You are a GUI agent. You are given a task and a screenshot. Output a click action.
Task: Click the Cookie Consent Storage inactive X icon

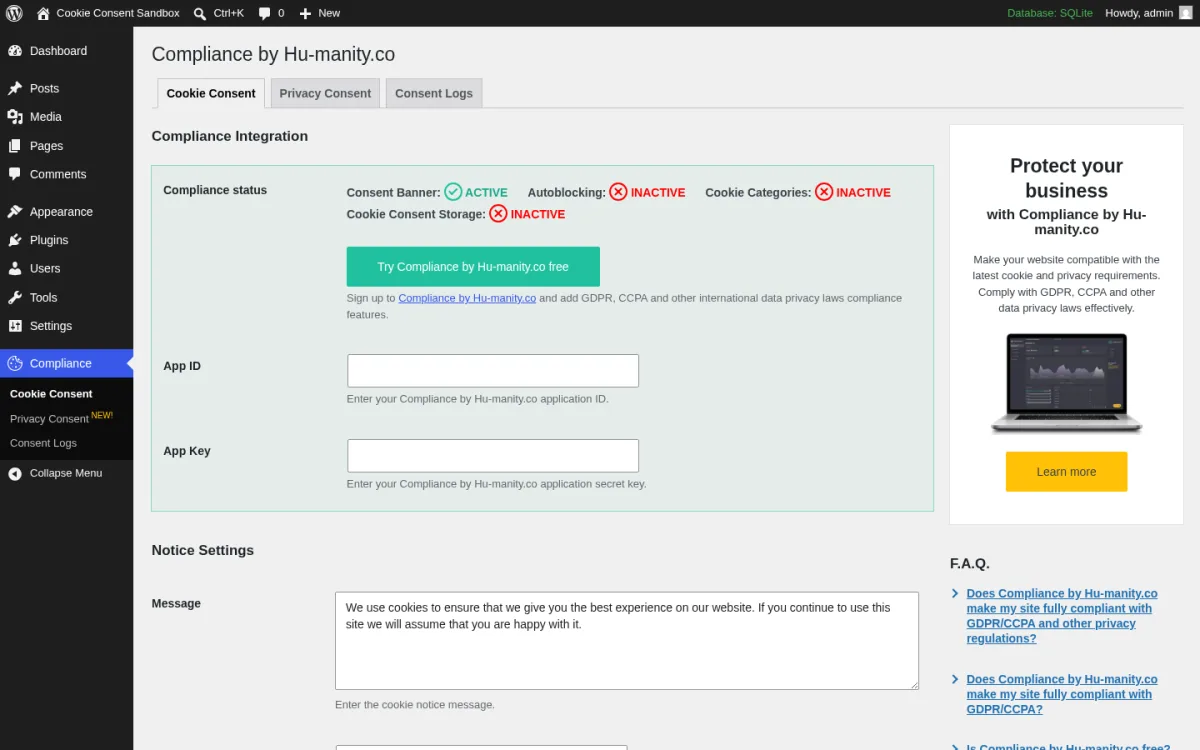498,214
